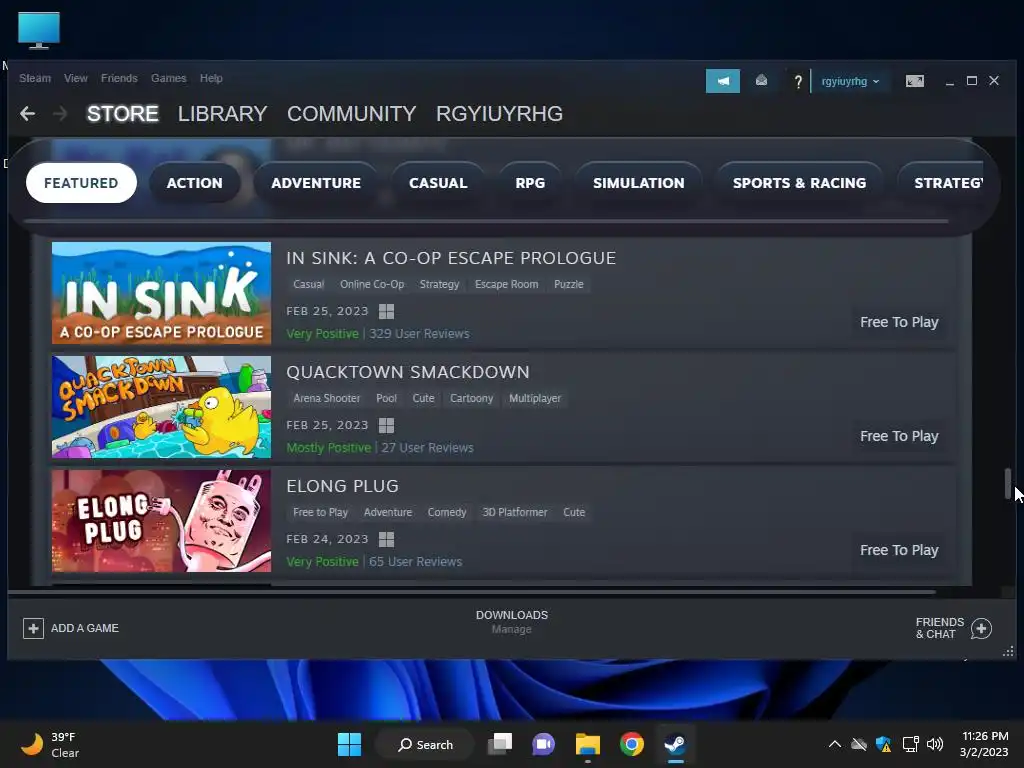Open the Friends menu
Viewport: 1024px width, 768px height.
tap(119, 78)
